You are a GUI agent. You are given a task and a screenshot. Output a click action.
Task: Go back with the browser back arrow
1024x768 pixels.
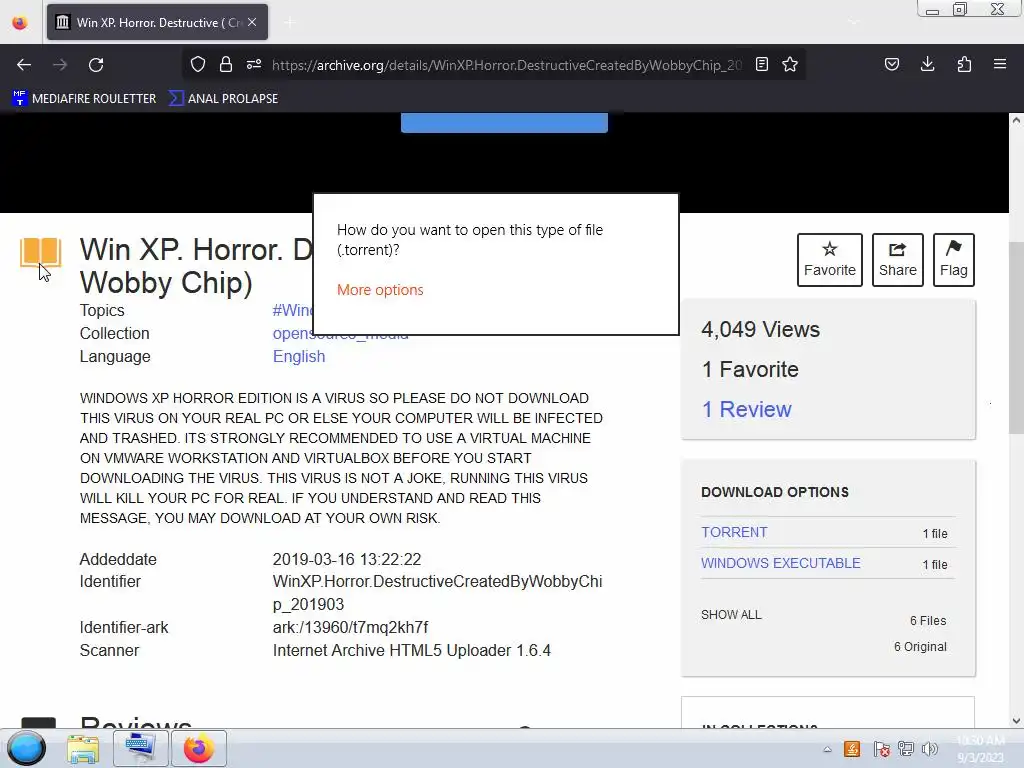coord(24,65)
